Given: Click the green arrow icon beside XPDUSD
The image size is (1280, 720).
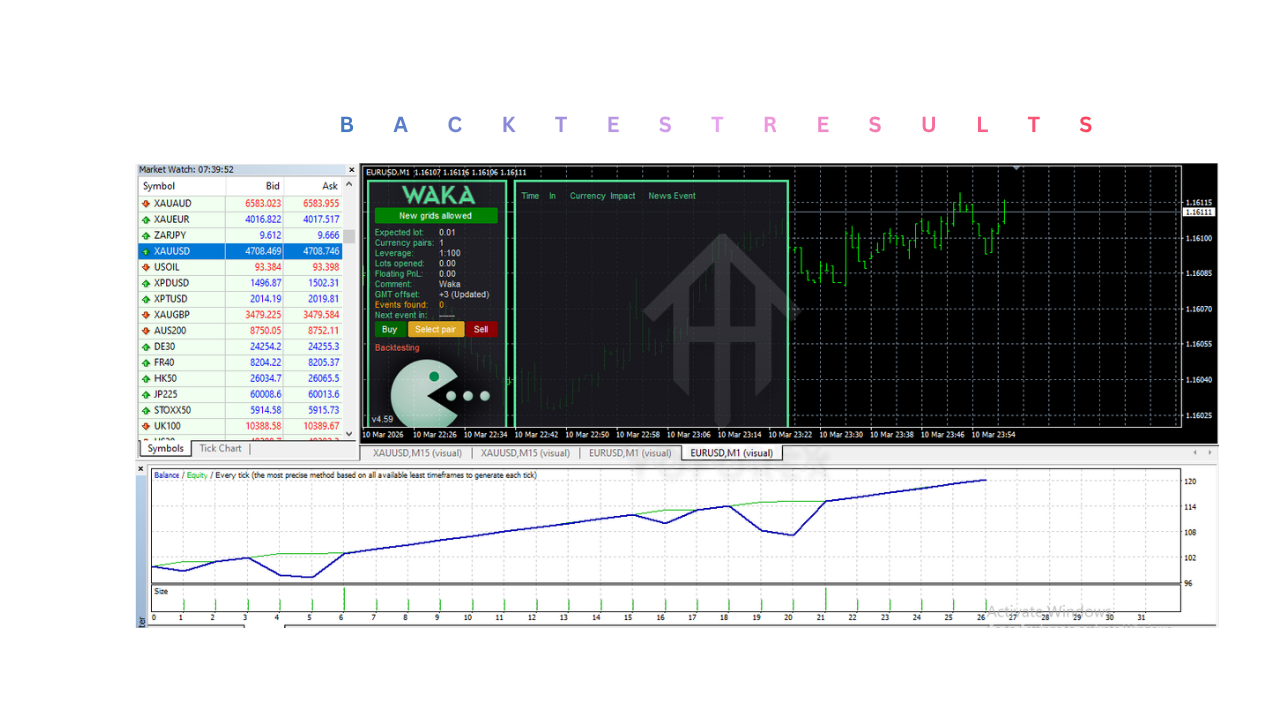Looking at the screenshot, I should point(146,283).
